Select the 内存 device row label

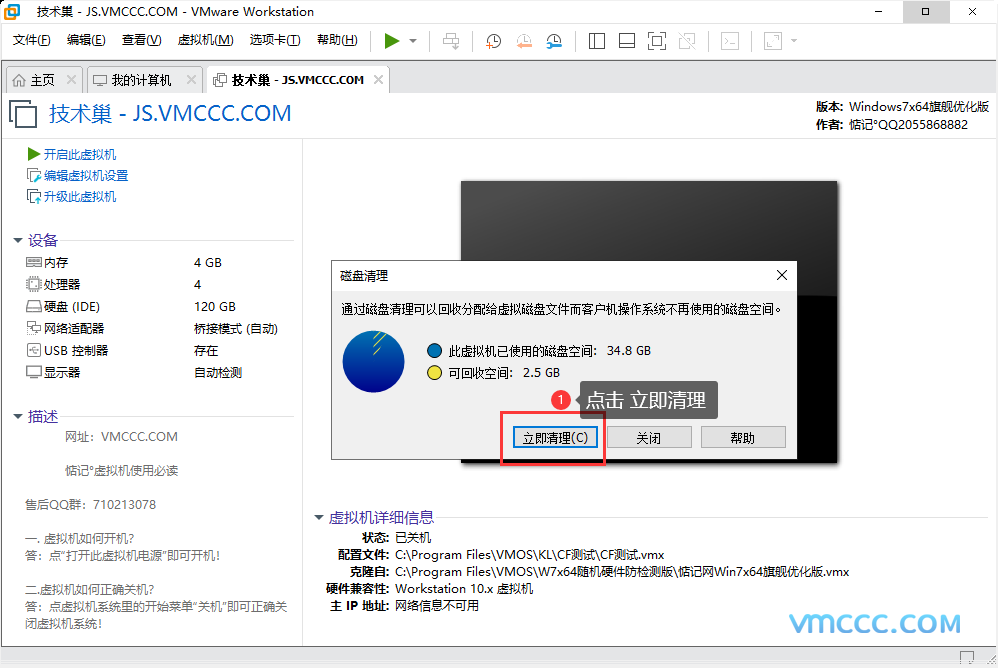(56, 262)
